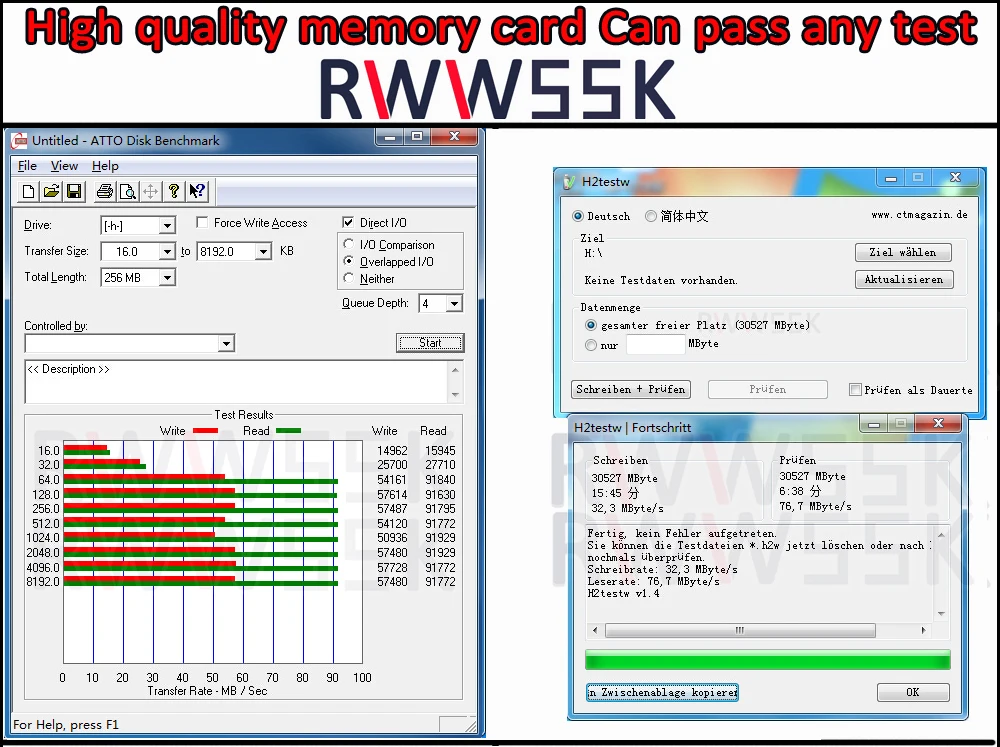This screenshot has height=747, width=1000.
Task: Click the Print Preview icon in ATTO toolbar
Action: click(128, 191)
